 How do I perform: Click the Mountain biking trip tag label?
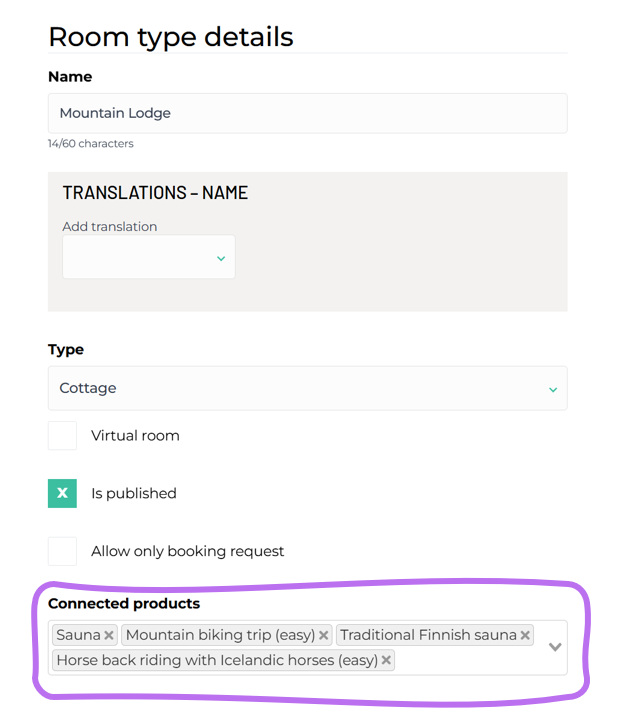point(220,636)
